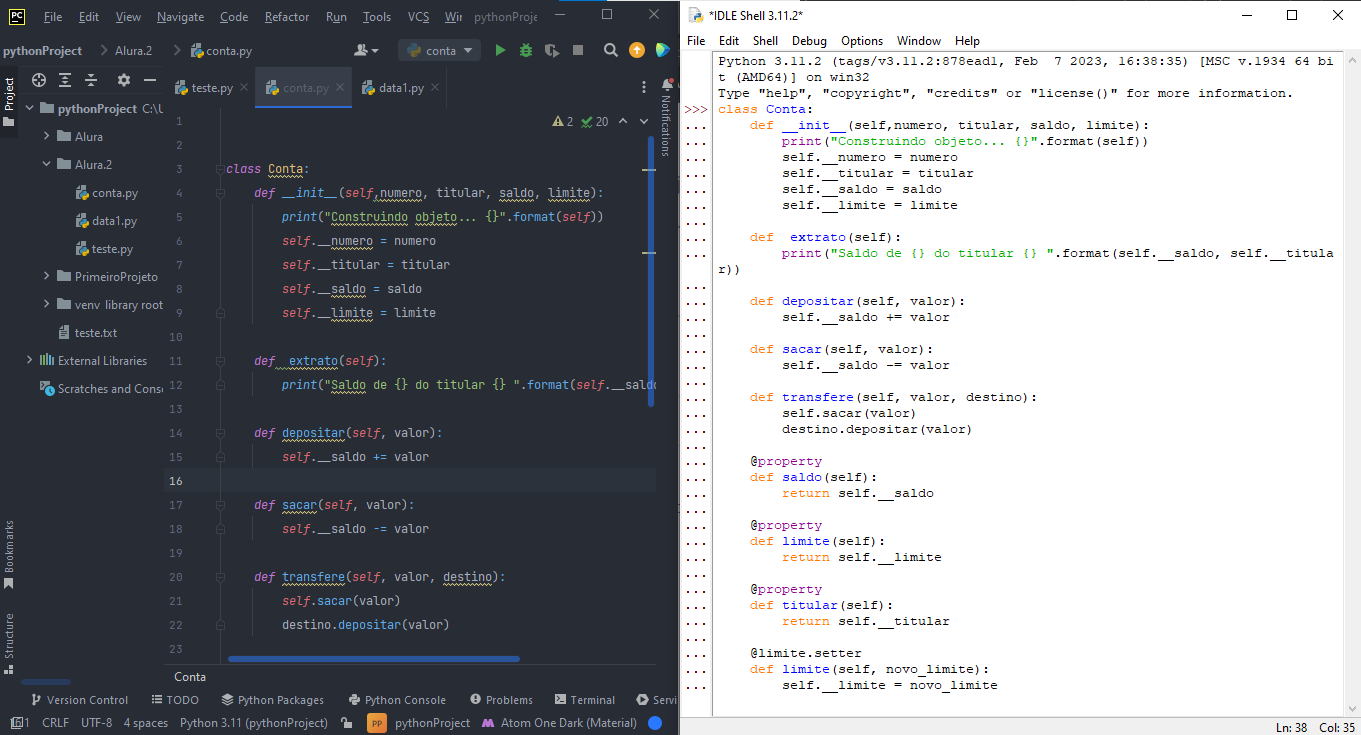Screen dimensions: 1361x735
Task: Expand the venv library root folder
Action: (47, 304)
